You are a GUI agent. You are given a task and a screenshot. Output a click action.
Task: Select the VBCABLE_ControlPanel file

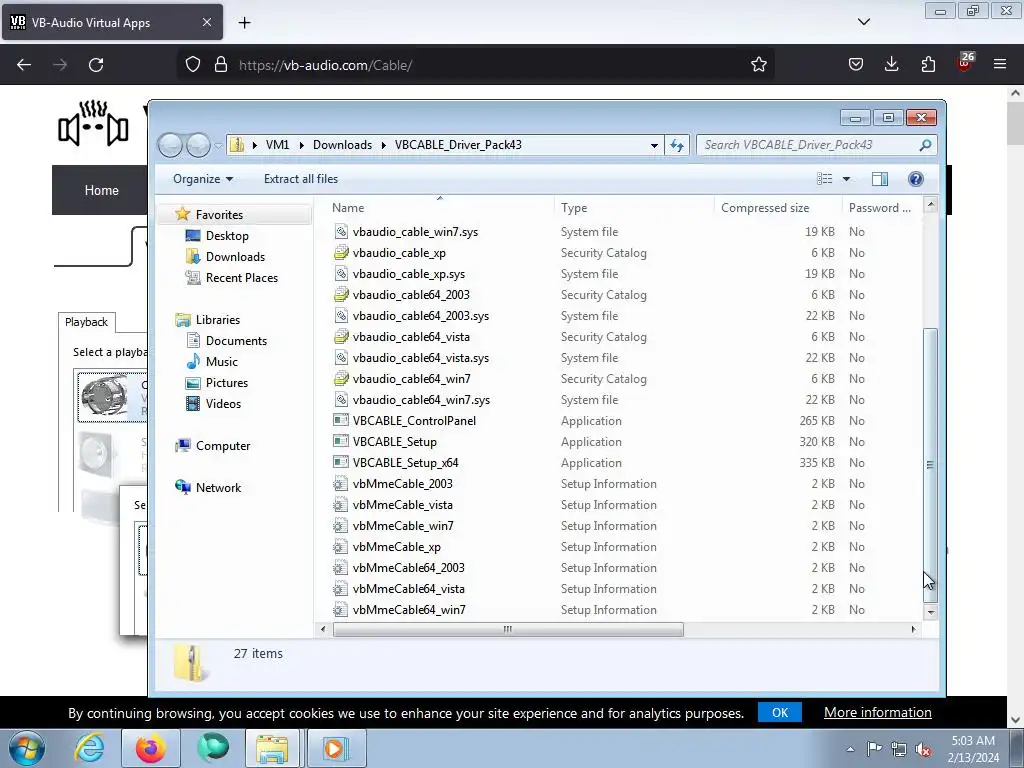tap(414, 421)
